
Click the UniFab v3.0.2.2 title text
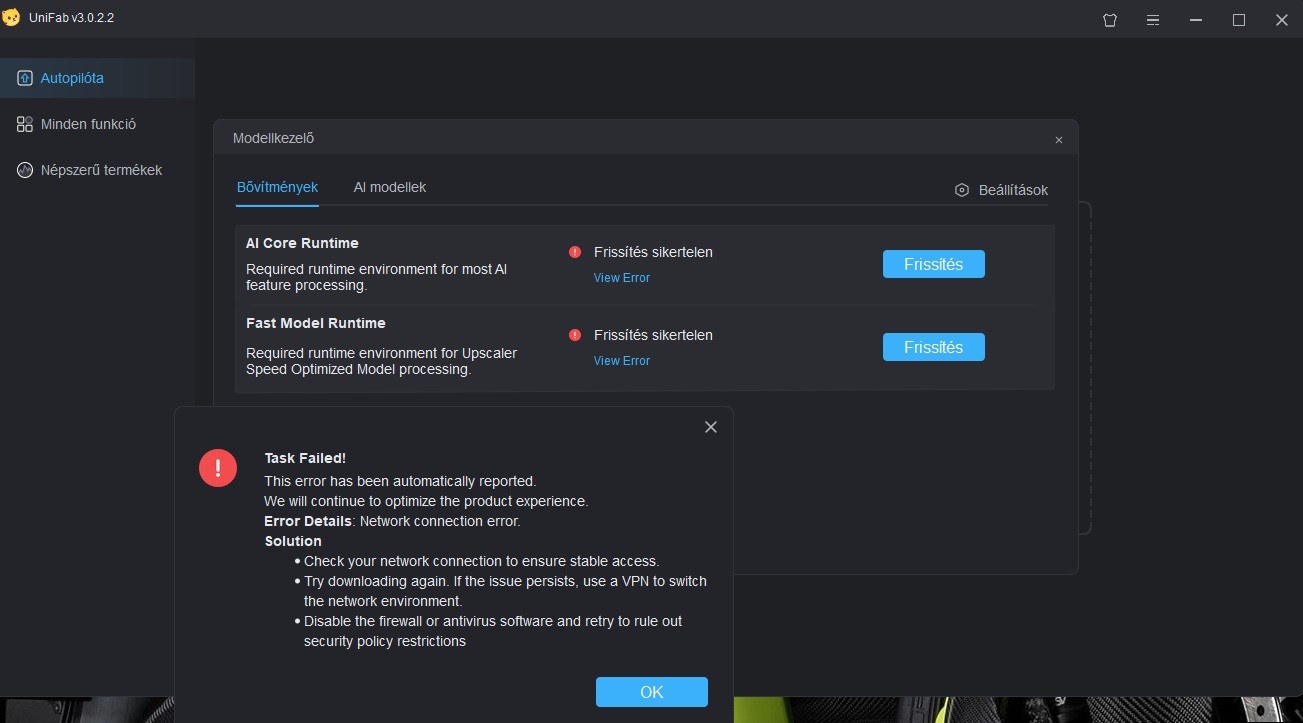point(72,18)
